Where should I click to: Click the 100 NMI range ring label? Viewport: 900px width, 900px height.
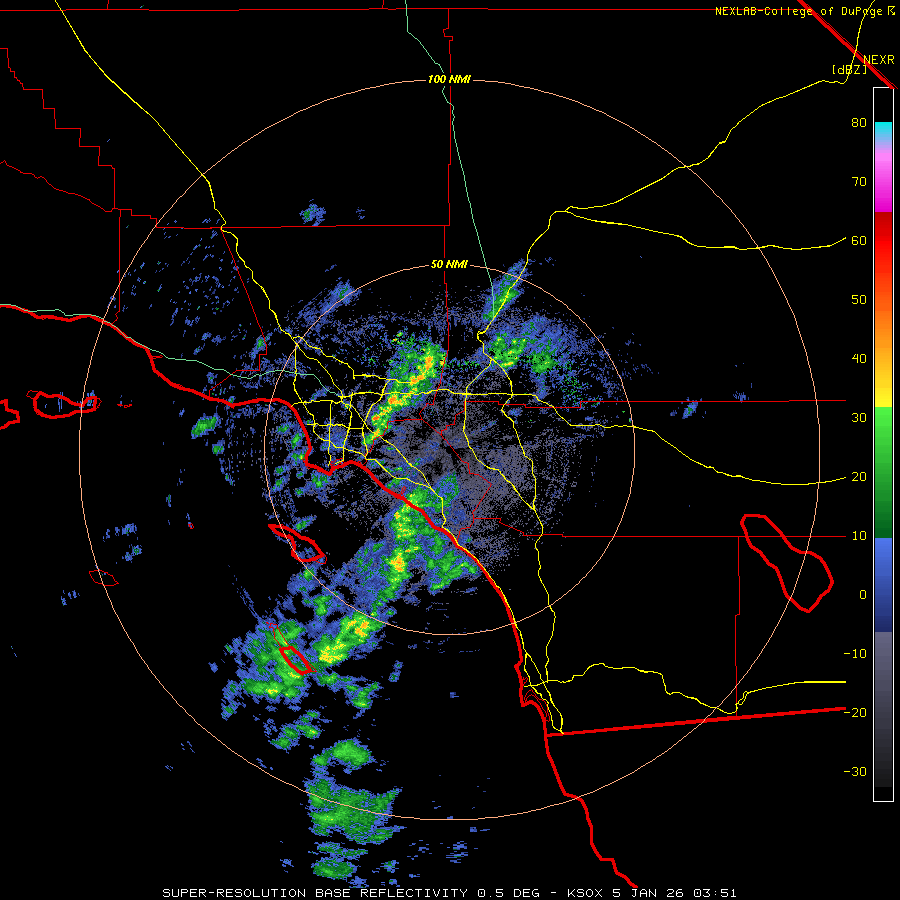[x=449, y=79]
